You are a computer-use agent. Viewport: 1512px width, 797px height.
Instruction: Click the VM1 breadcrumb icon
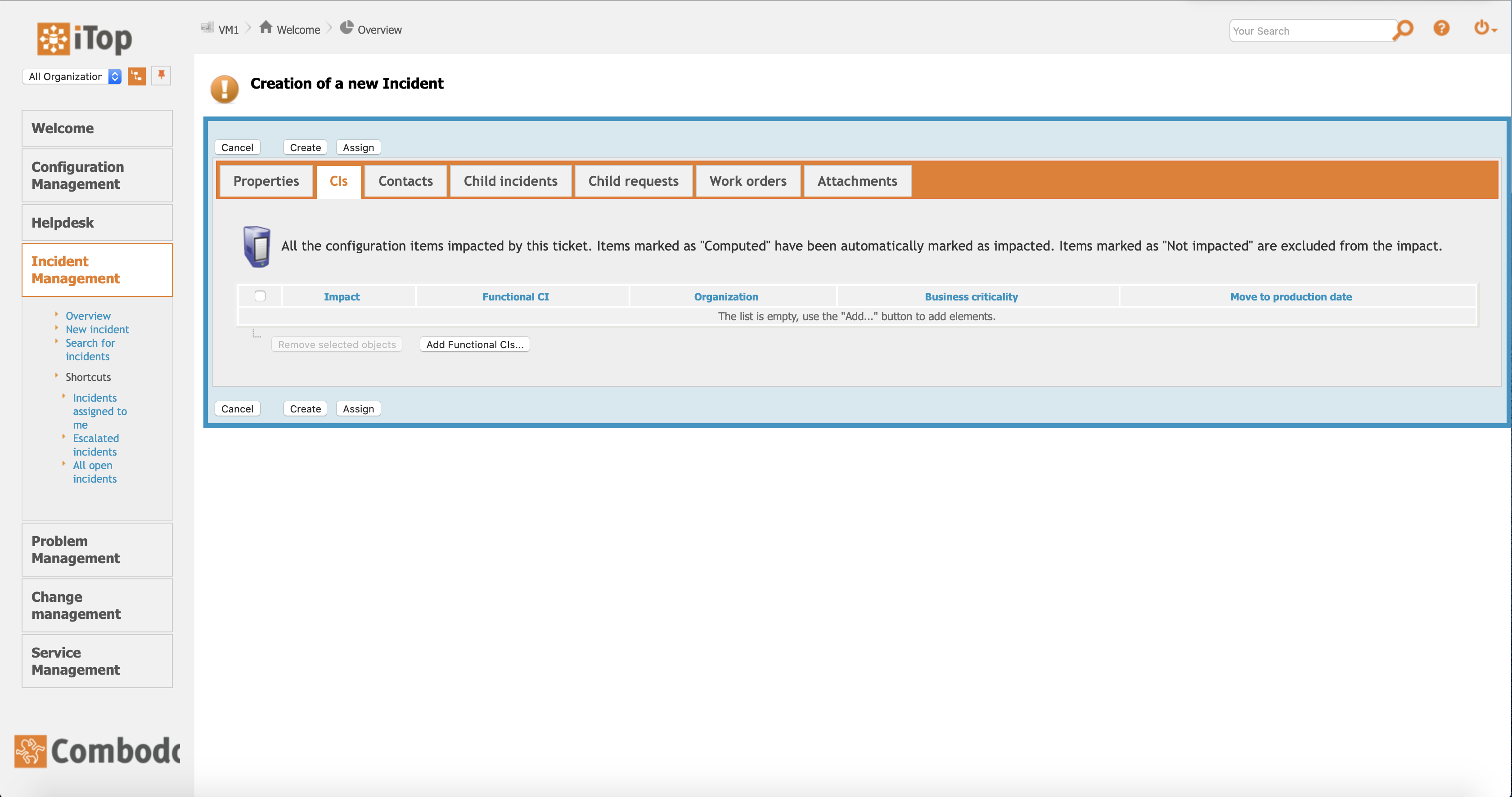click(207, 27)
